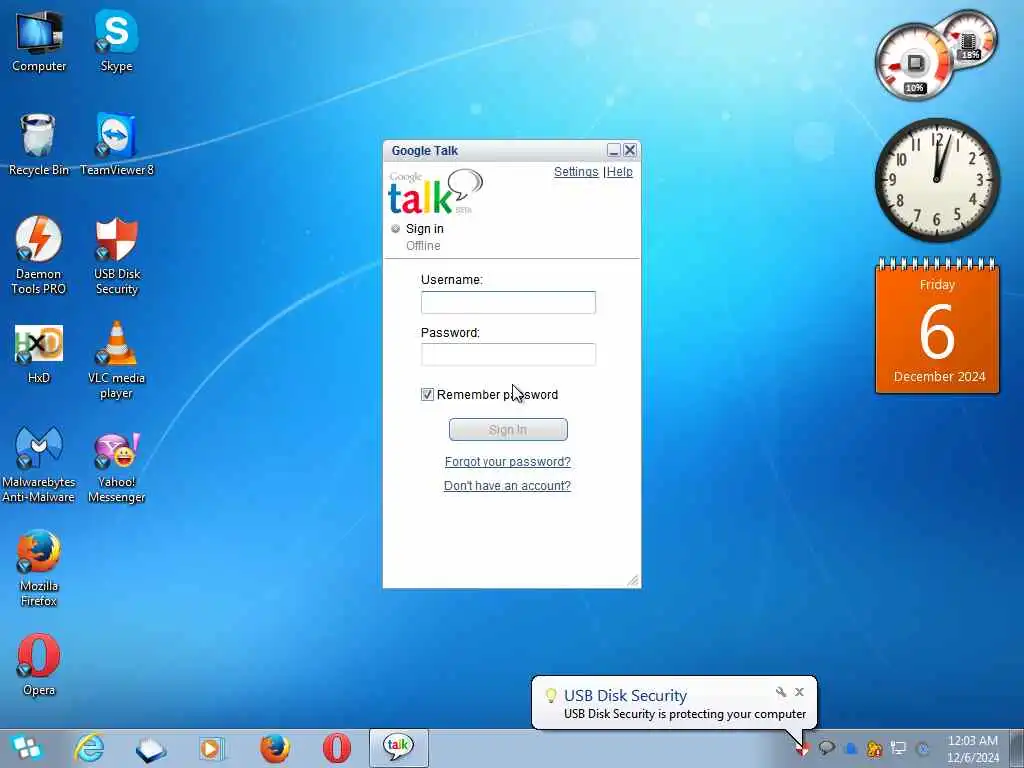Select the TeamViewer 8 desktop icon

coord(117,144)
